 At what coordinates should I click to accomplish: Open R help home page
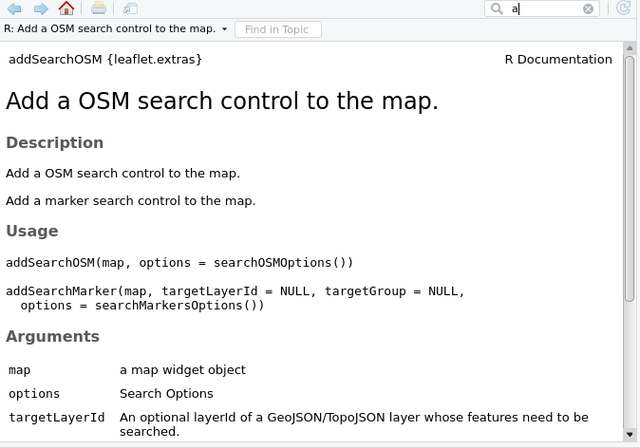click(x=66, y=8)
